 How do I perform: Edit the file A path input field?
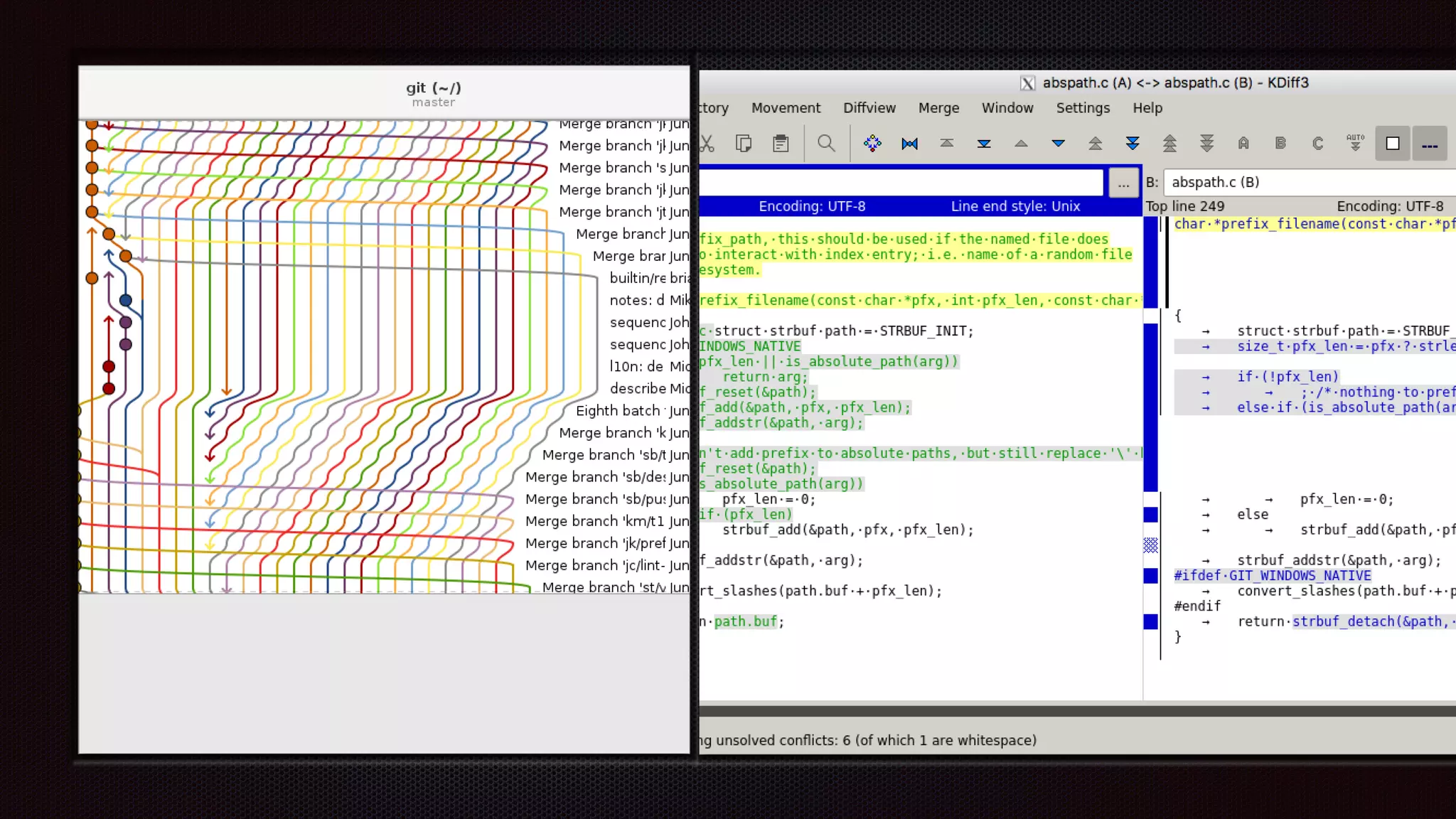coord(901,183)
